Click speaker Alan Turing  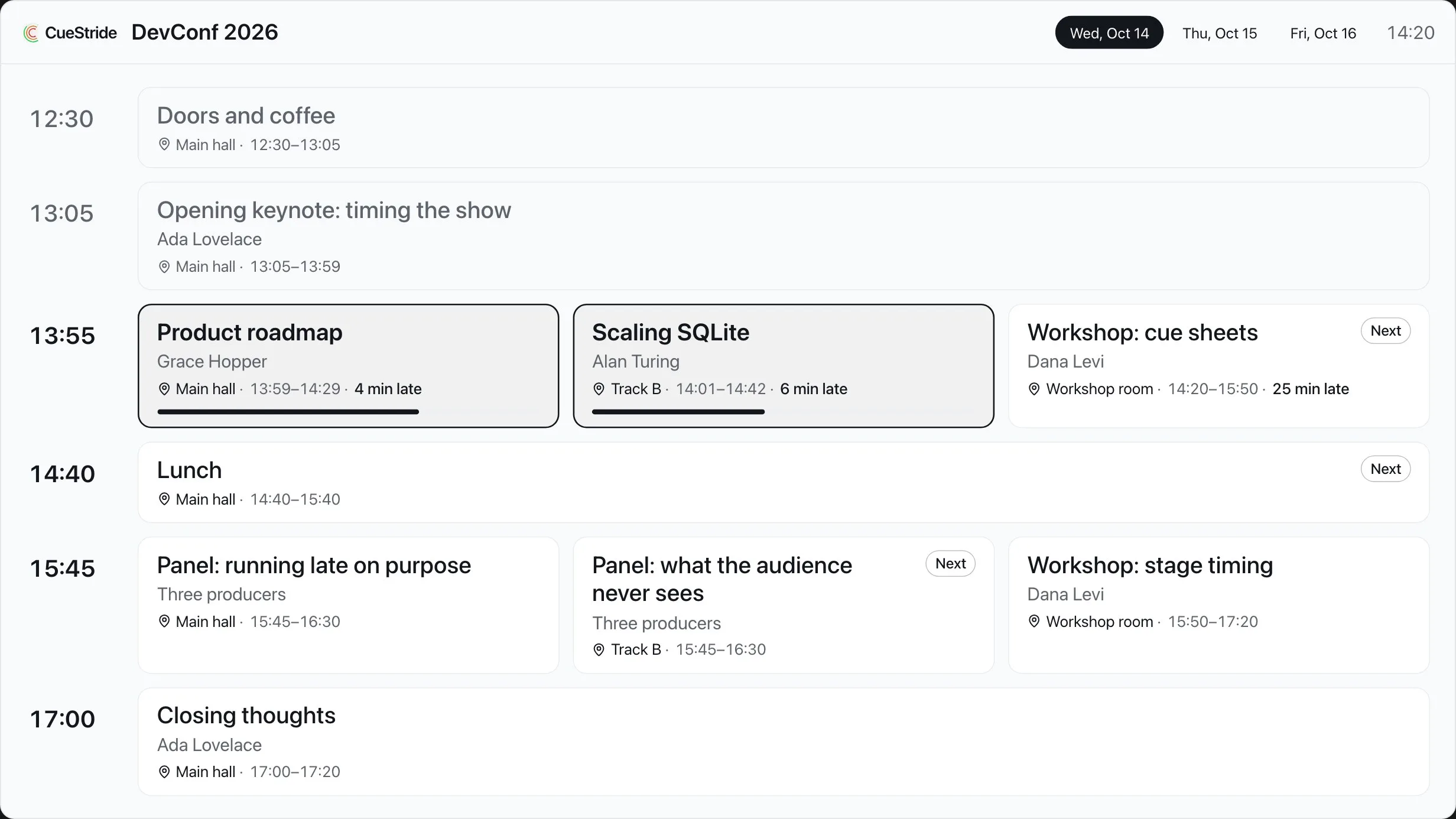(636, 362)
